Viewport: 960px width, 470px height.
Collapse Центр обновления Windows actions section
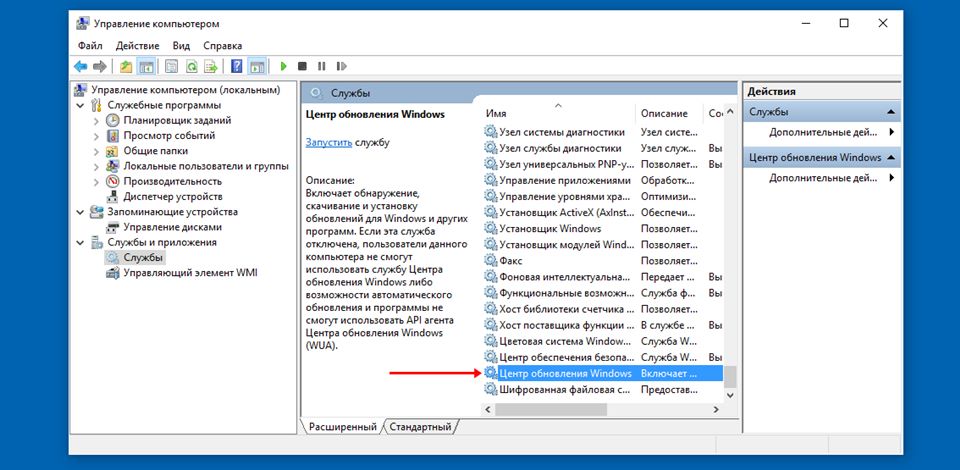[891, 158]
